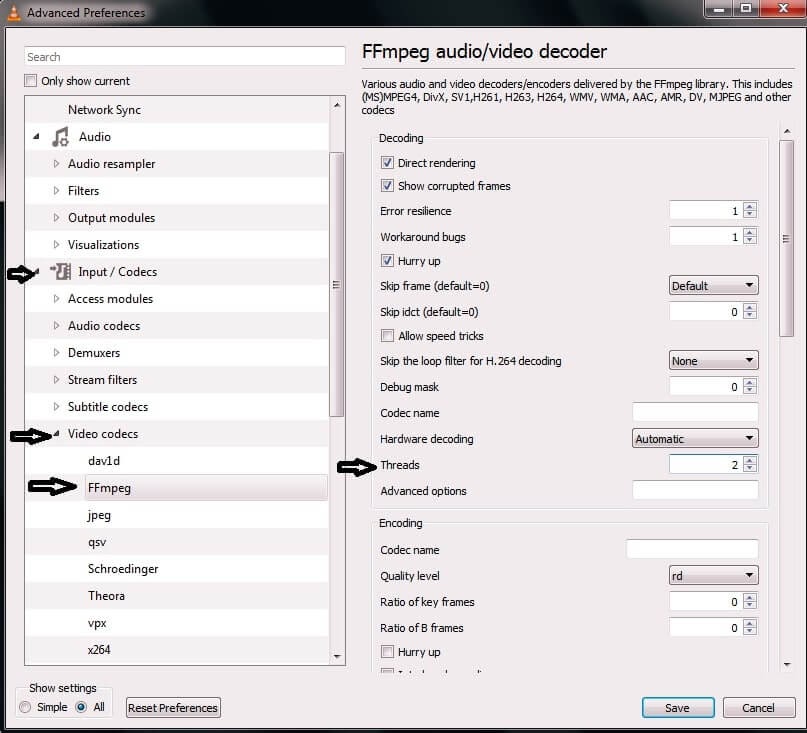
Task: Click the Input / Codecs section icon
Action: 61,271
